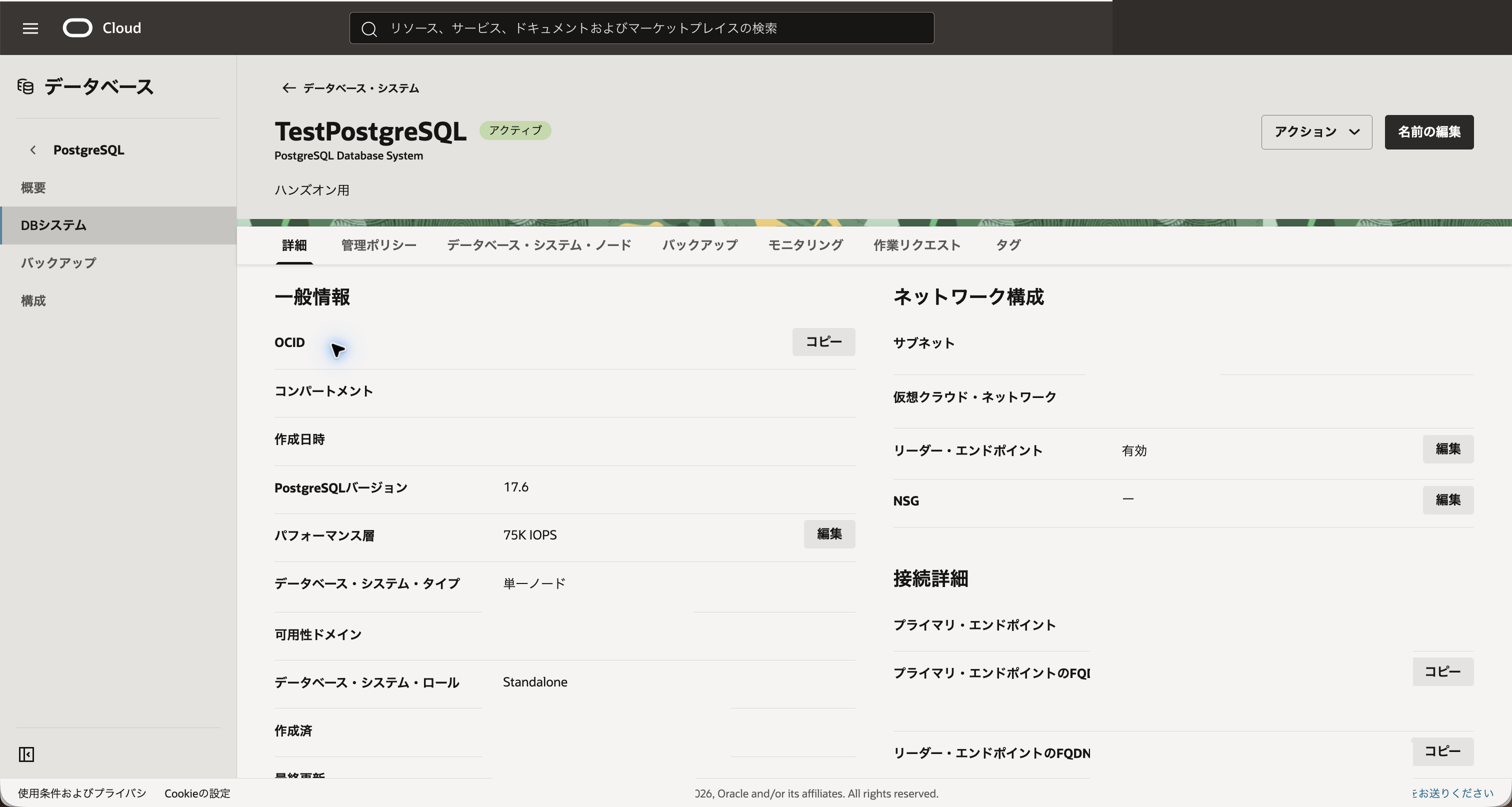
Task: Click the search magnifier icon
Action: [369, 29]
